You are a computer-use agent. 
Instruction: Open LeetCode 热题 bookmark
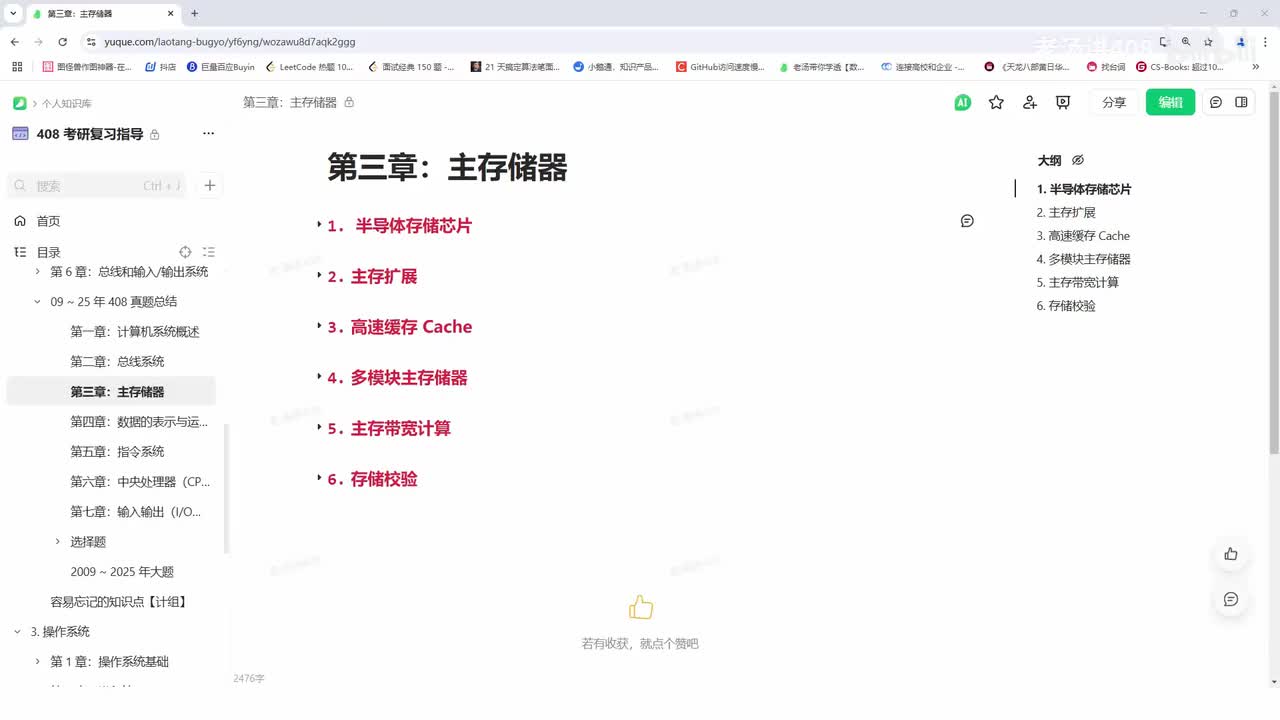pos(310,67)
